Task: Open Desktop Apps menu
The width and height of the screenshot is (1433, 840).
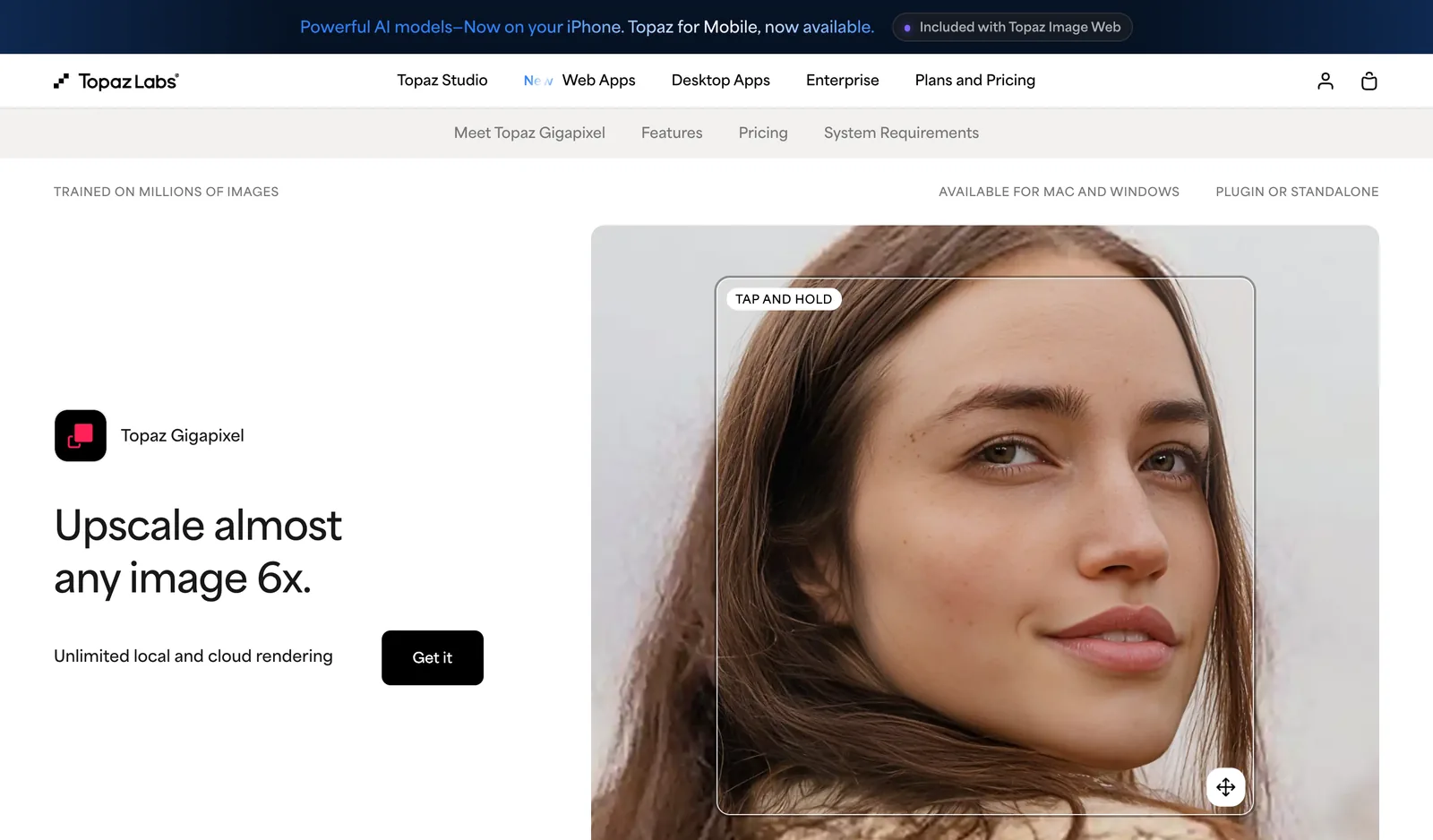Action: (x=721, y=80)
